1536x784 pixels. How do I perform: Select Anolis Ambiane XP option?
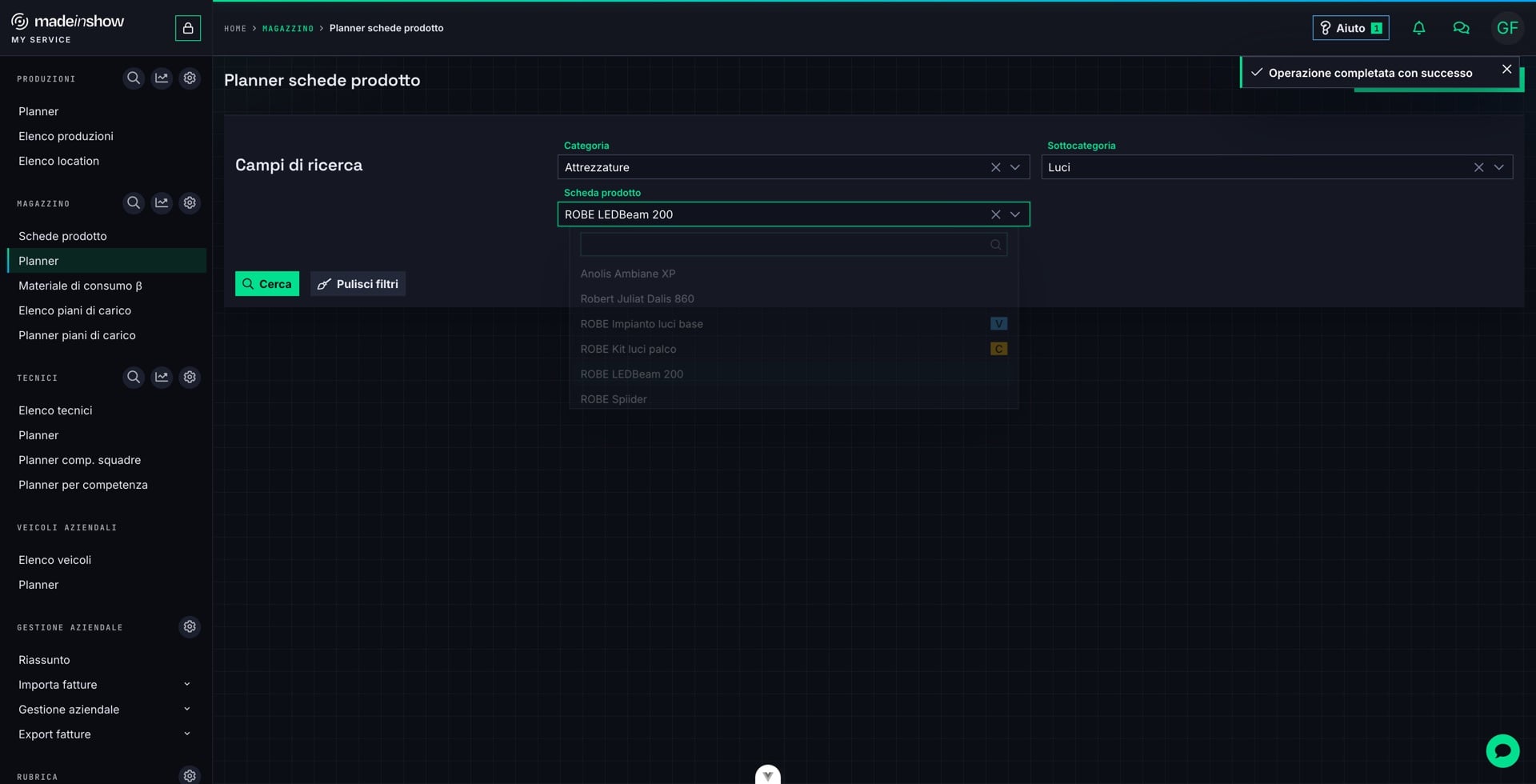tap(793, 274)
